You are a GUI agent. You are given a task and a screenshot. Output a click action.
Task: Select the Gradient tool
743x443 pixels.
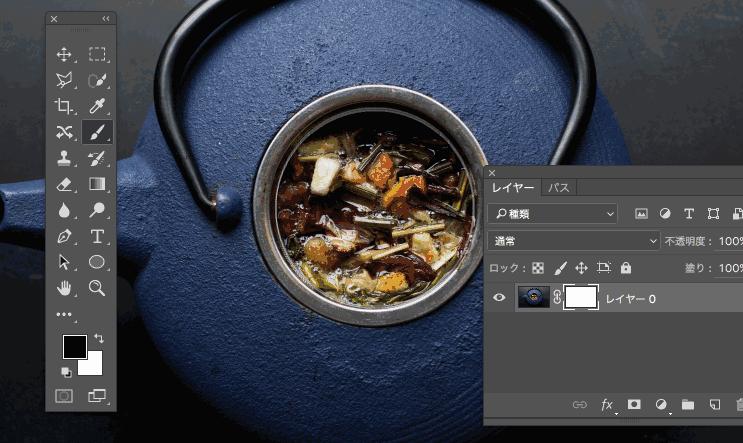pos(97,184)
